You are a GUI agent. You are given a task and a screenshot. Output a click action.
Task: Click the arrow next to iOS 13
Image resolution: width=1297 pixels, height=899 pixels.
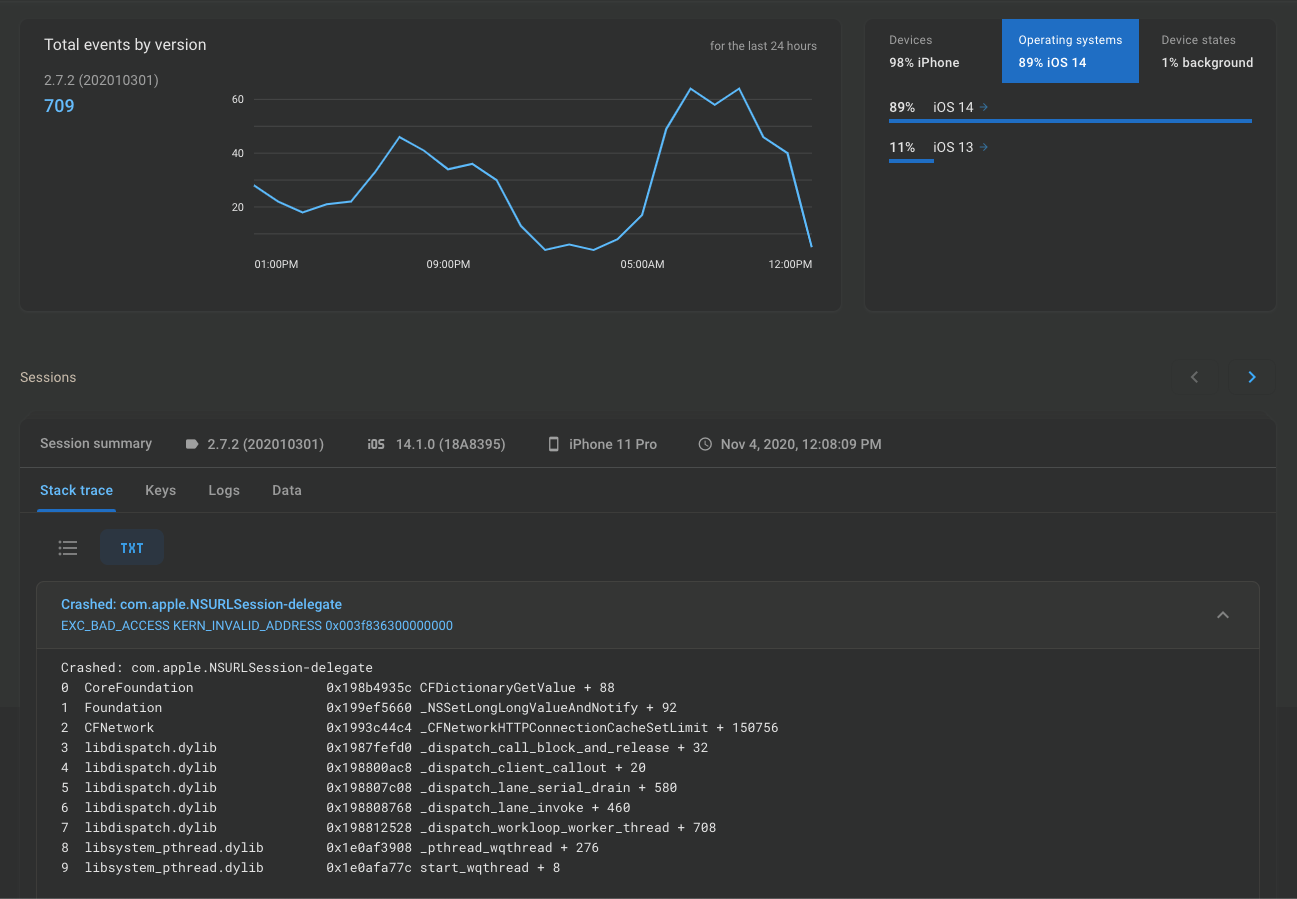[983, 147]
